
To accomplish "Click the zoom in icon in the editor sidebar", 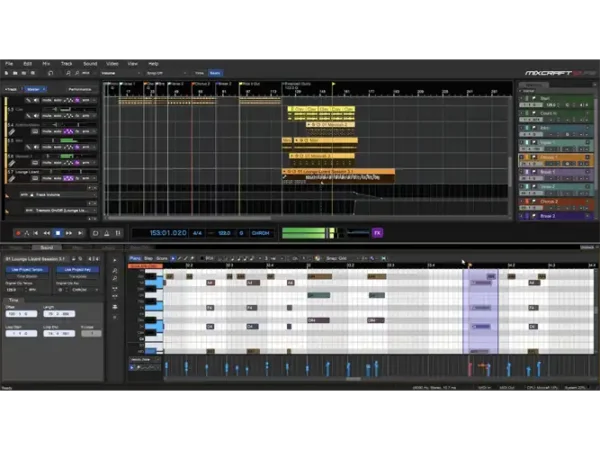I will (115, 271).
